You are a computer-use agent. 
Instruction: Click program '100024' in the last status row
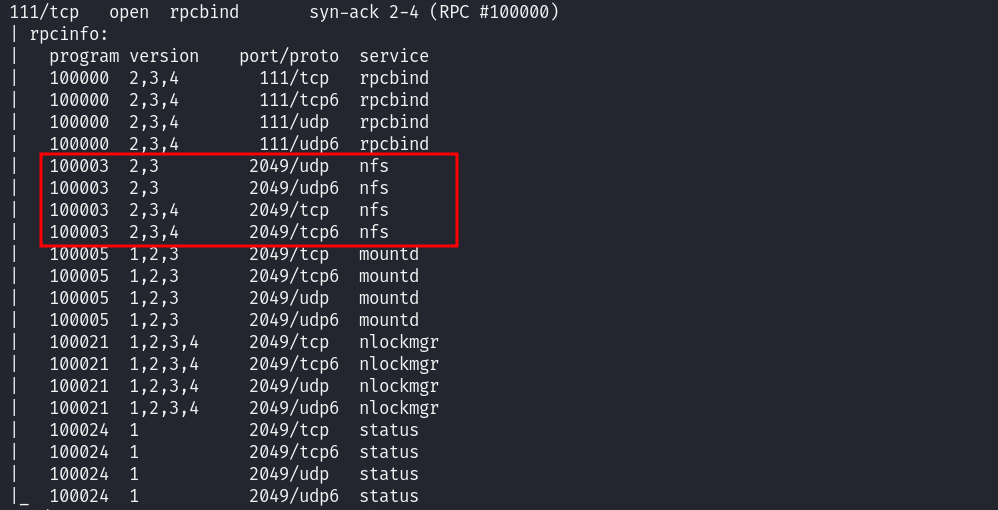click(79, 496)
